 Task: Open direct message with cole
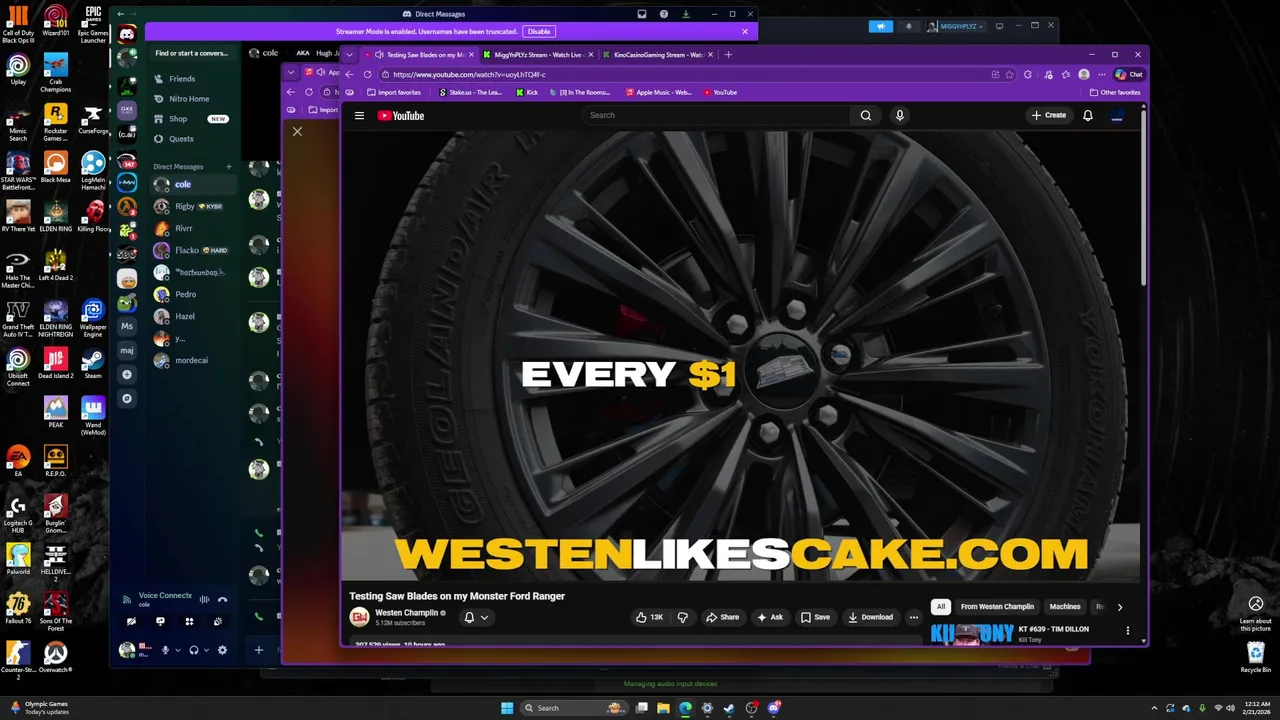[x=193, y=184]
